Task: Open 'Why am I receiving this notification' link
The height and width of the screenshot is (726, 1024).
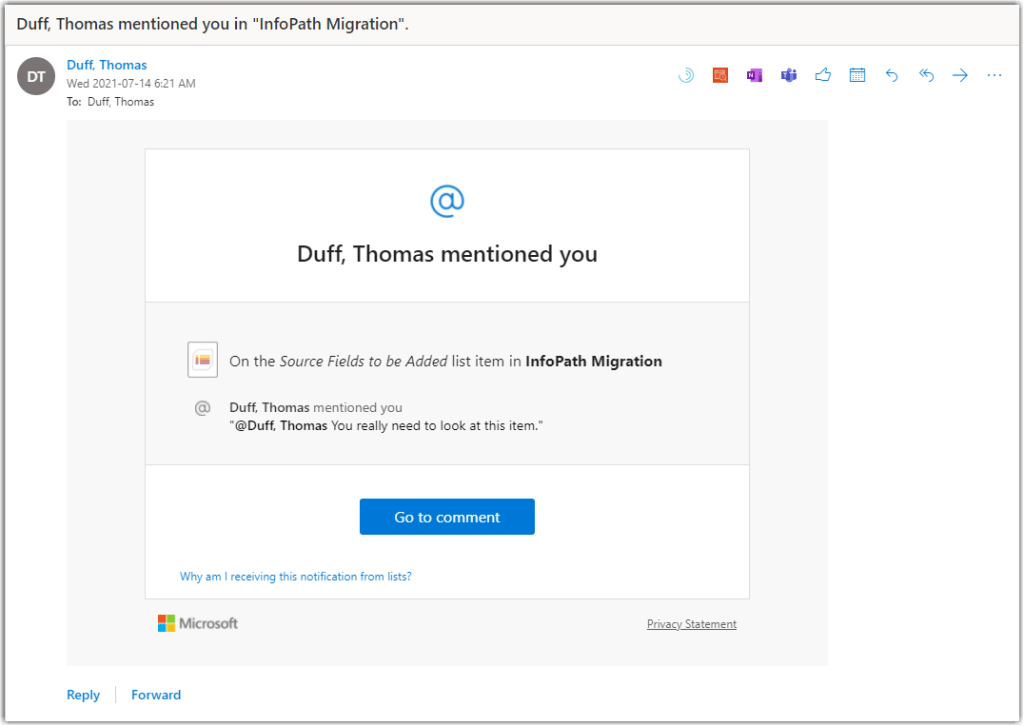Action: click(x=296, y=576)
